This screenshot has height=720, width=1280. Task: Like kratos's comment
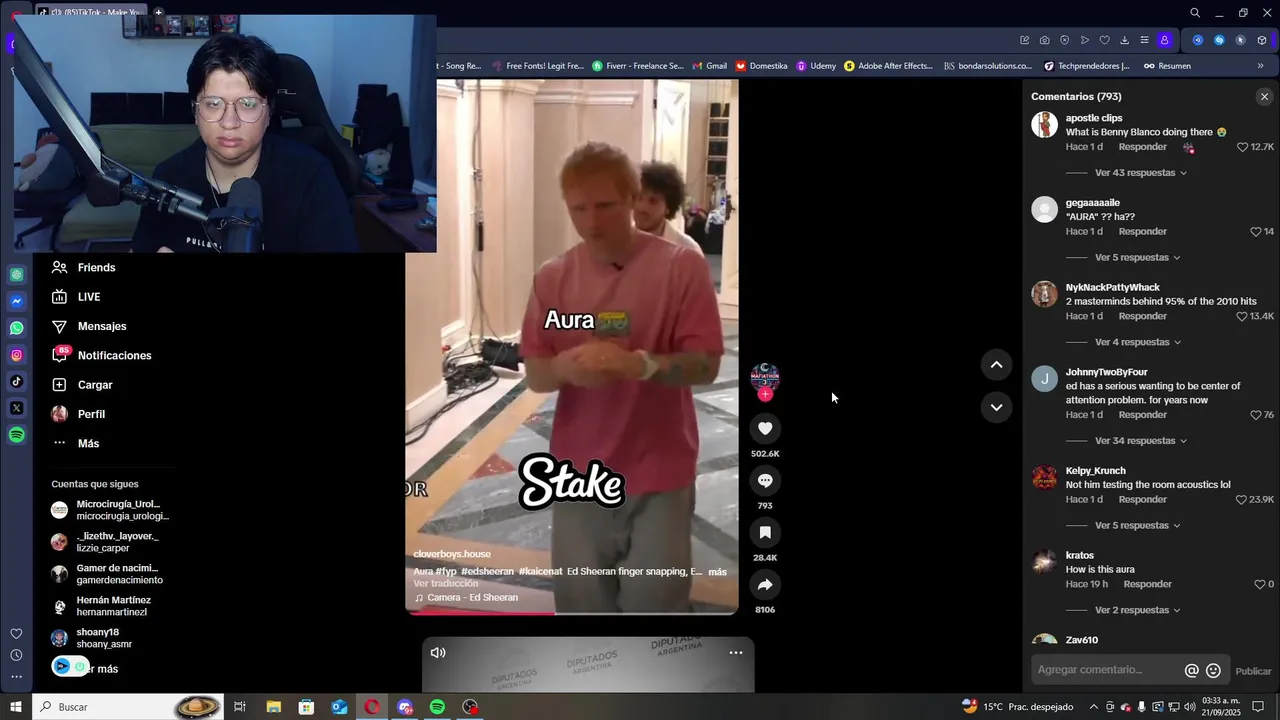(1259, 584)
